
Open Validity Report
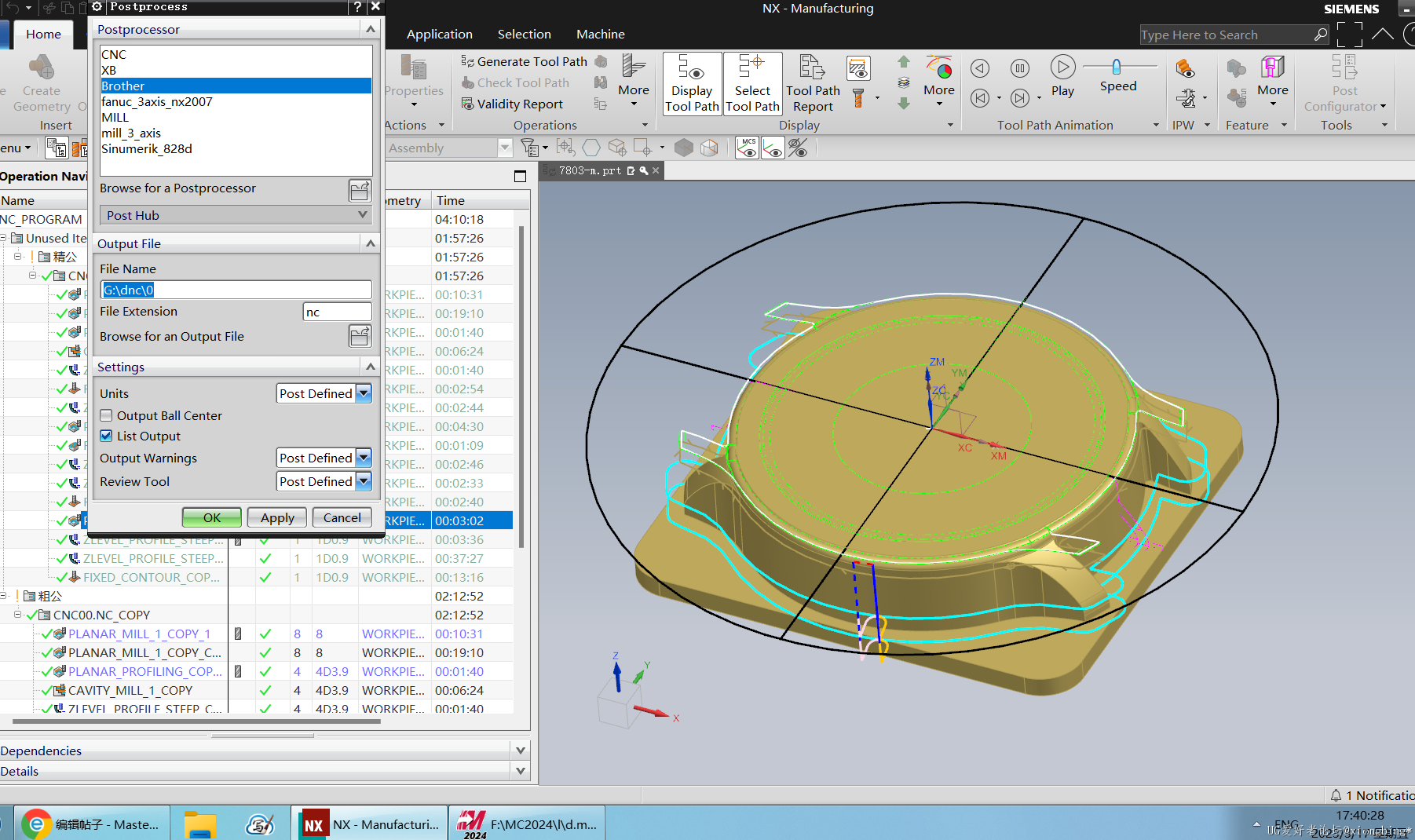tap(512, 104)
